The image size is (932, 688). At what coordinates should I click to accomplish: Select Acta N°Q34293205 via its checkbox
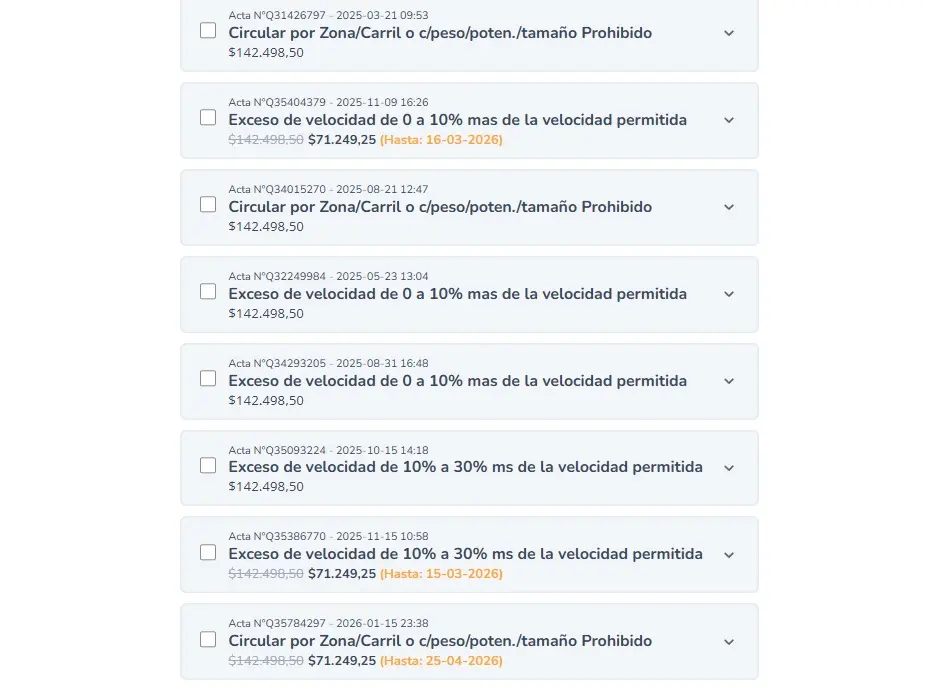[207, 378]
